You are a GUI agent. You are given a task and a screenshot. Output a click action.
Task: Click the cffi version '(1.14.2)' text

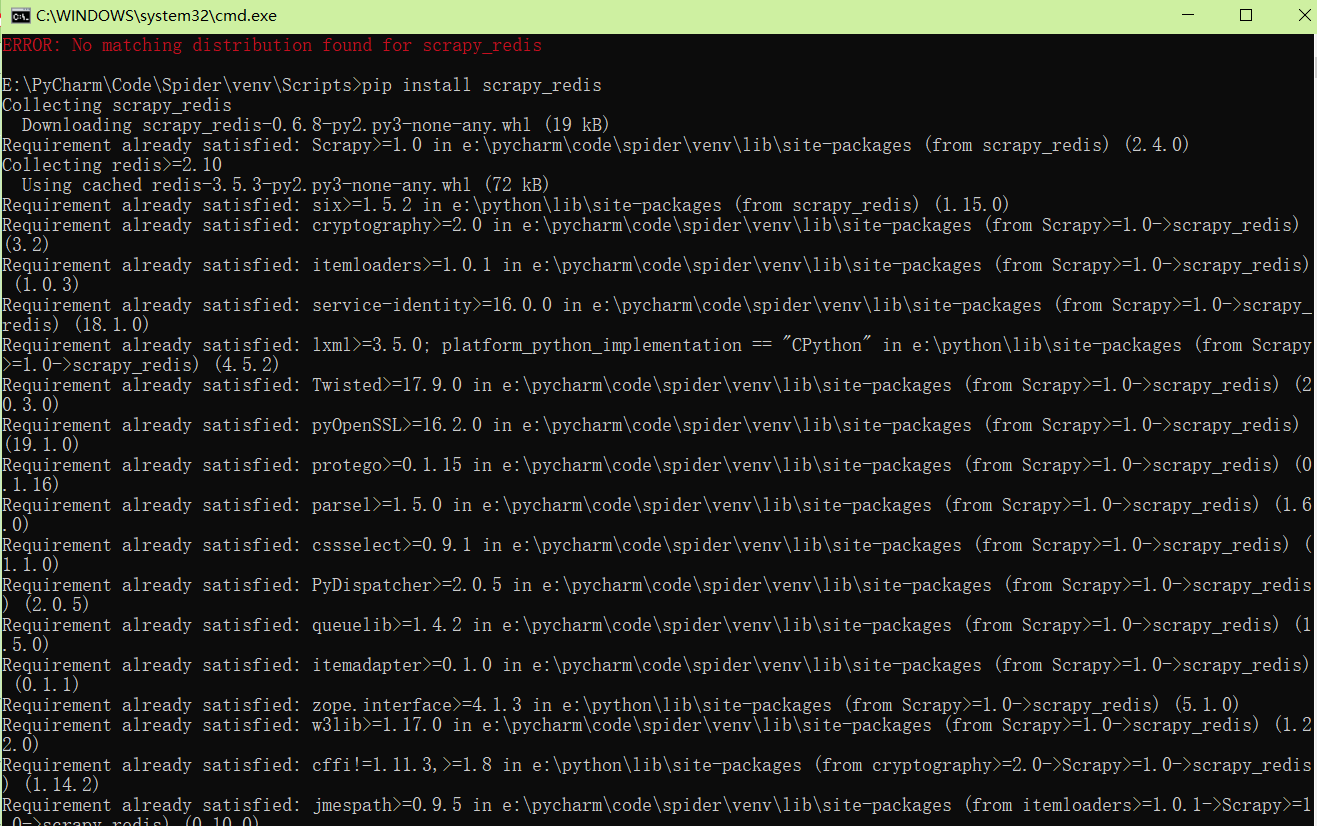coord(62,785)
